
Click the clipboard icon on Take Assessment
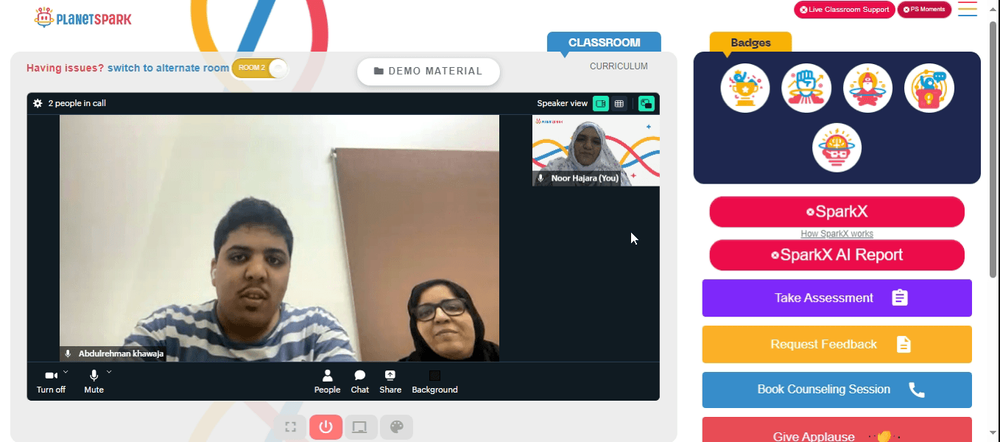coord(899,298)
